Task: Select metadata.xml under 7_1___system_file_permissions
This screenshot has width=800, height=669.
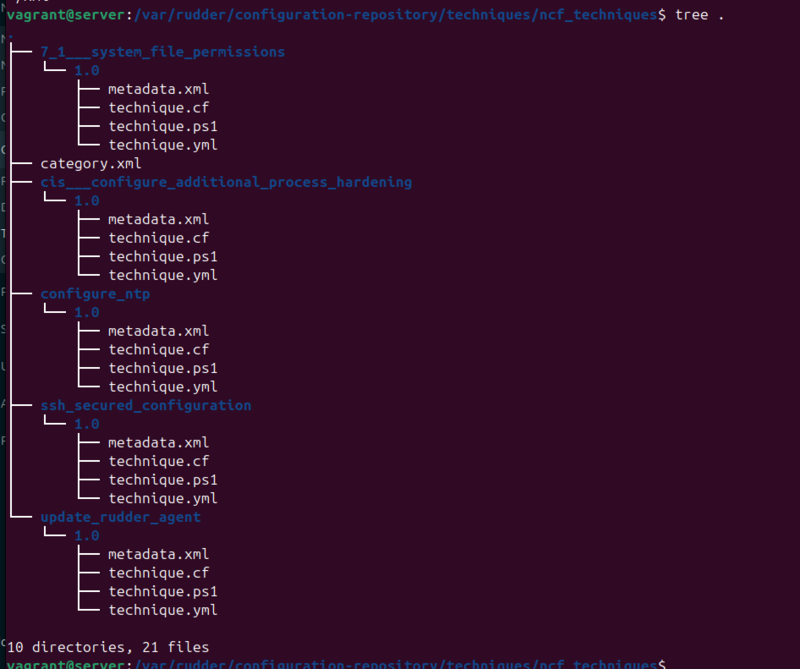Action: pyautogui.click(x=158, y=89)
